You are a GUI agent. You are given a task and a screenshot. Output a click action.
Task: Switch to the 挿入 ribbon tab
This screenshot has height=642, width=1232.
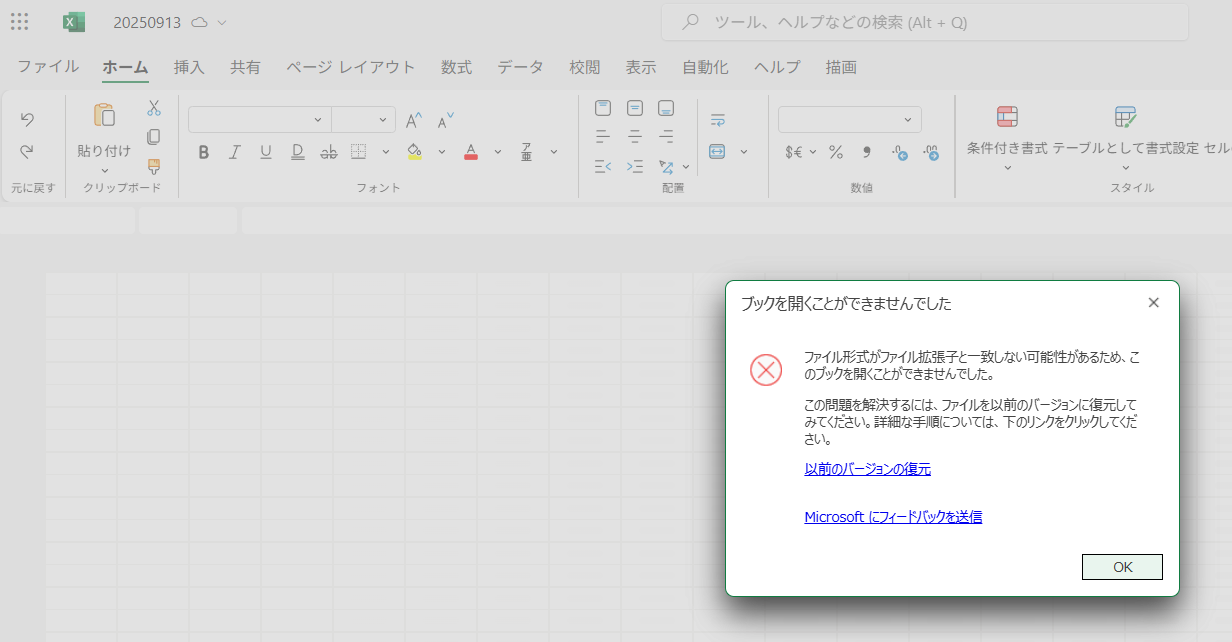(x=189, y=67)
